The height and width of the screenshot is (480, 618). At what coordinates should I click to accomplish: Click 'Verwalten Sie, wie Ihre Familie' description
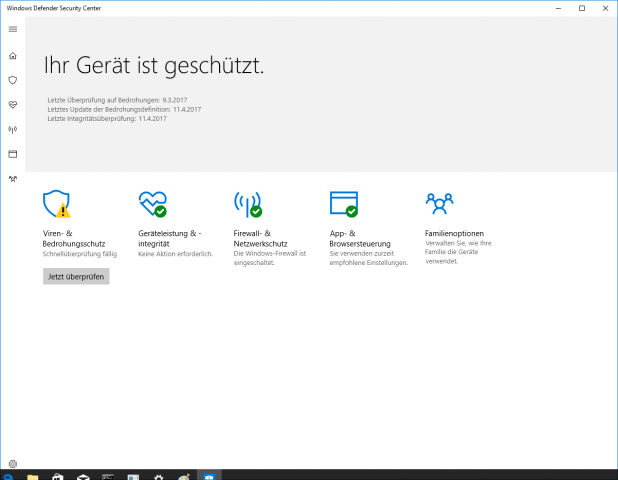point(458,252)
